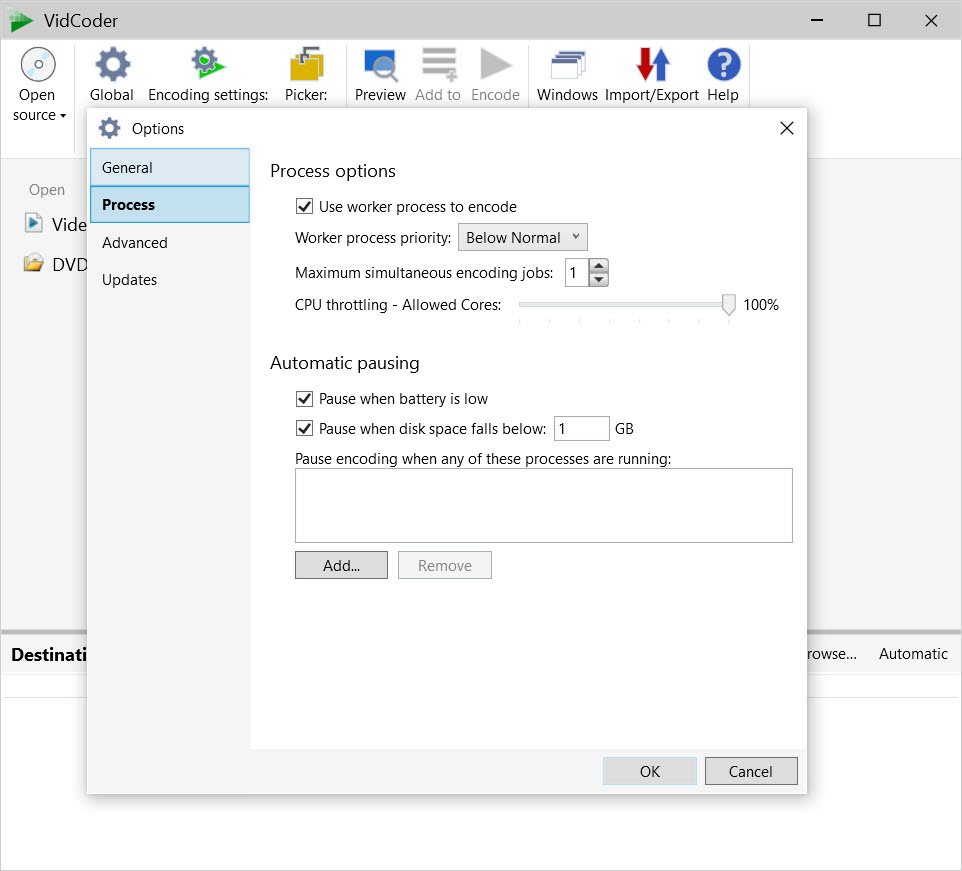The width and height of the screenshot is (962, 871).
Task: Maximize the VidCoder window
Action: 874,20
